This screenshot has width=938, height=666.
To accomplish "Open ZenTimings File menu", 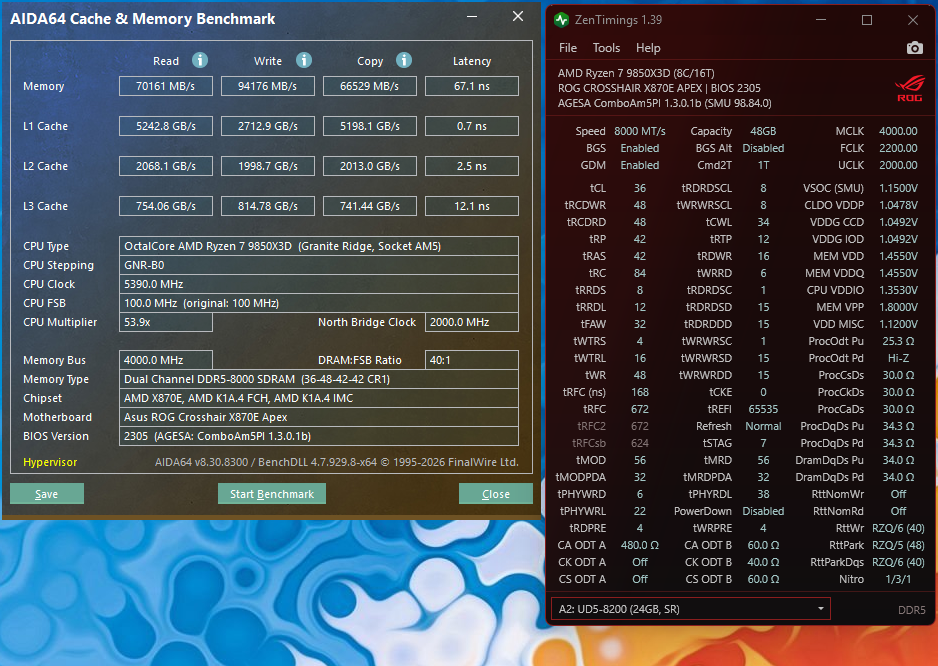I will click(x=568, y=48).
